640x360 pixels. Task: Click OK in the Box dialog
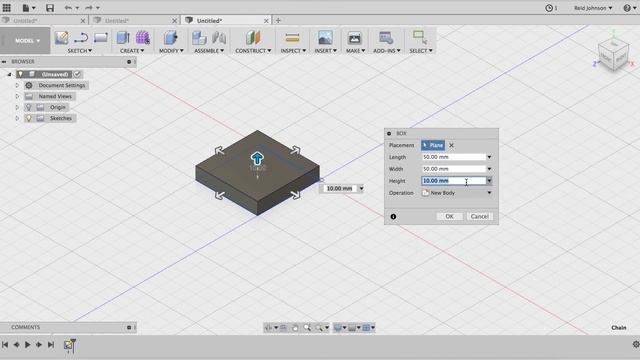(x=449, y=216)
